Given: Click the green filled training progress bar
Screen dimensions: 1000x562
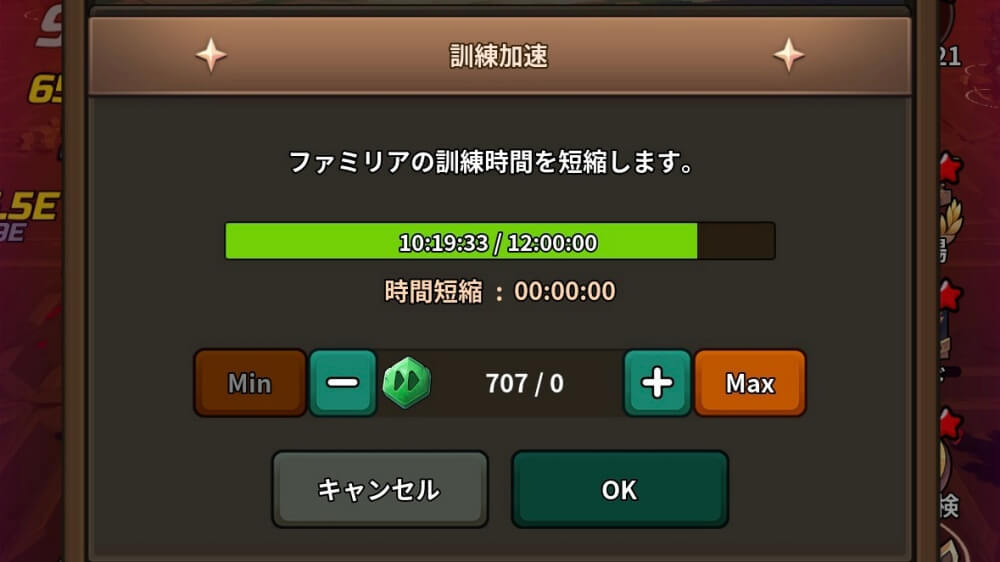Looking at the screenshot, I should tap(461, 241).
